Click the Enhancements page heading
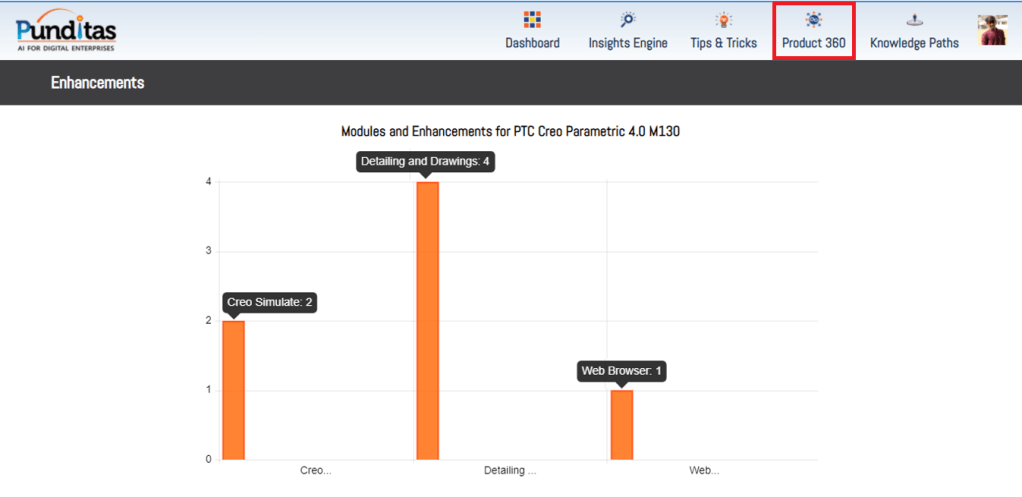The height and width of the screenshot is (497, 1022). [97, 83]
